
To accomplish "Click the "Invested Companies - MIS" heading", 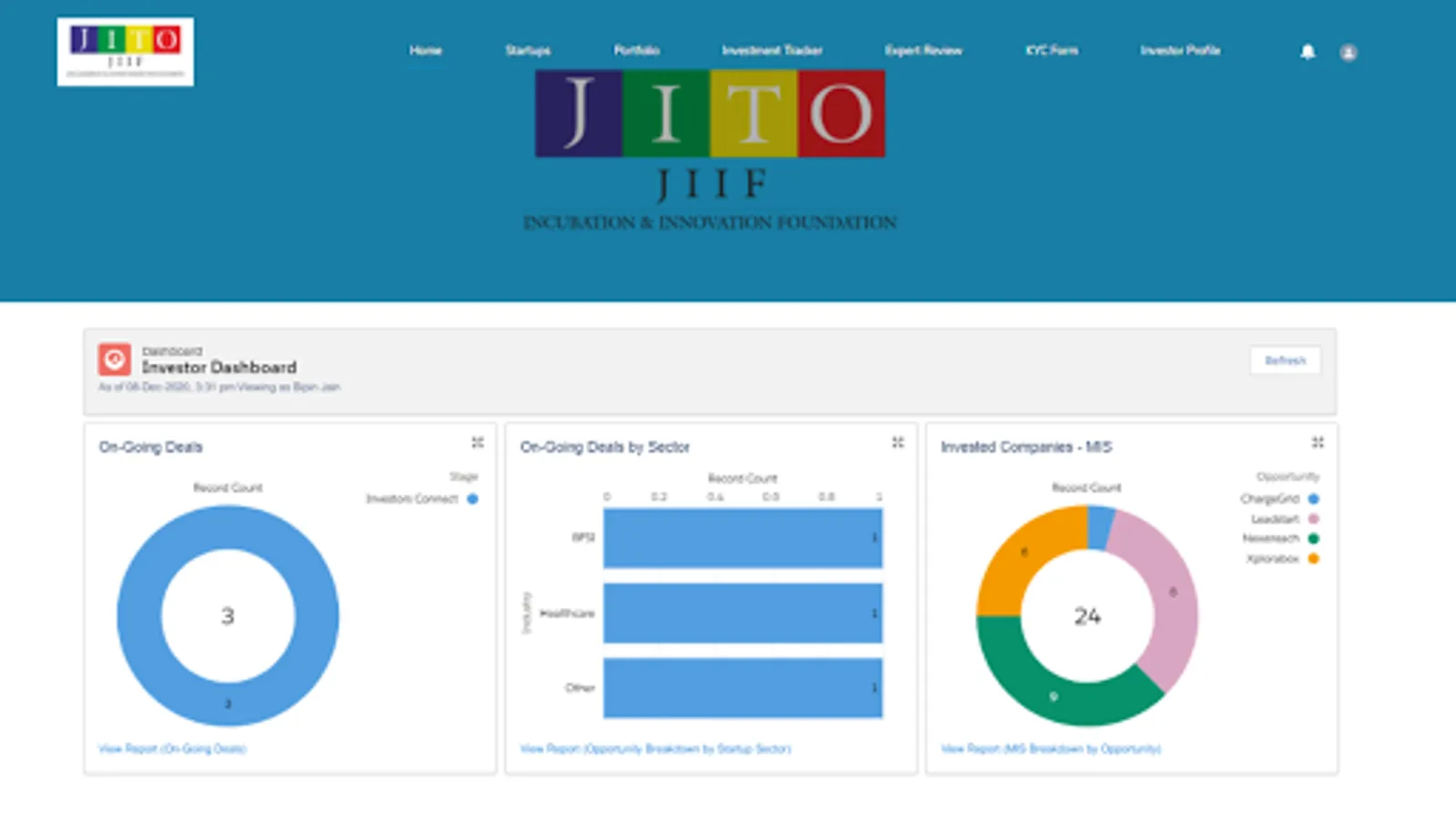I will tap(1026, 447).
